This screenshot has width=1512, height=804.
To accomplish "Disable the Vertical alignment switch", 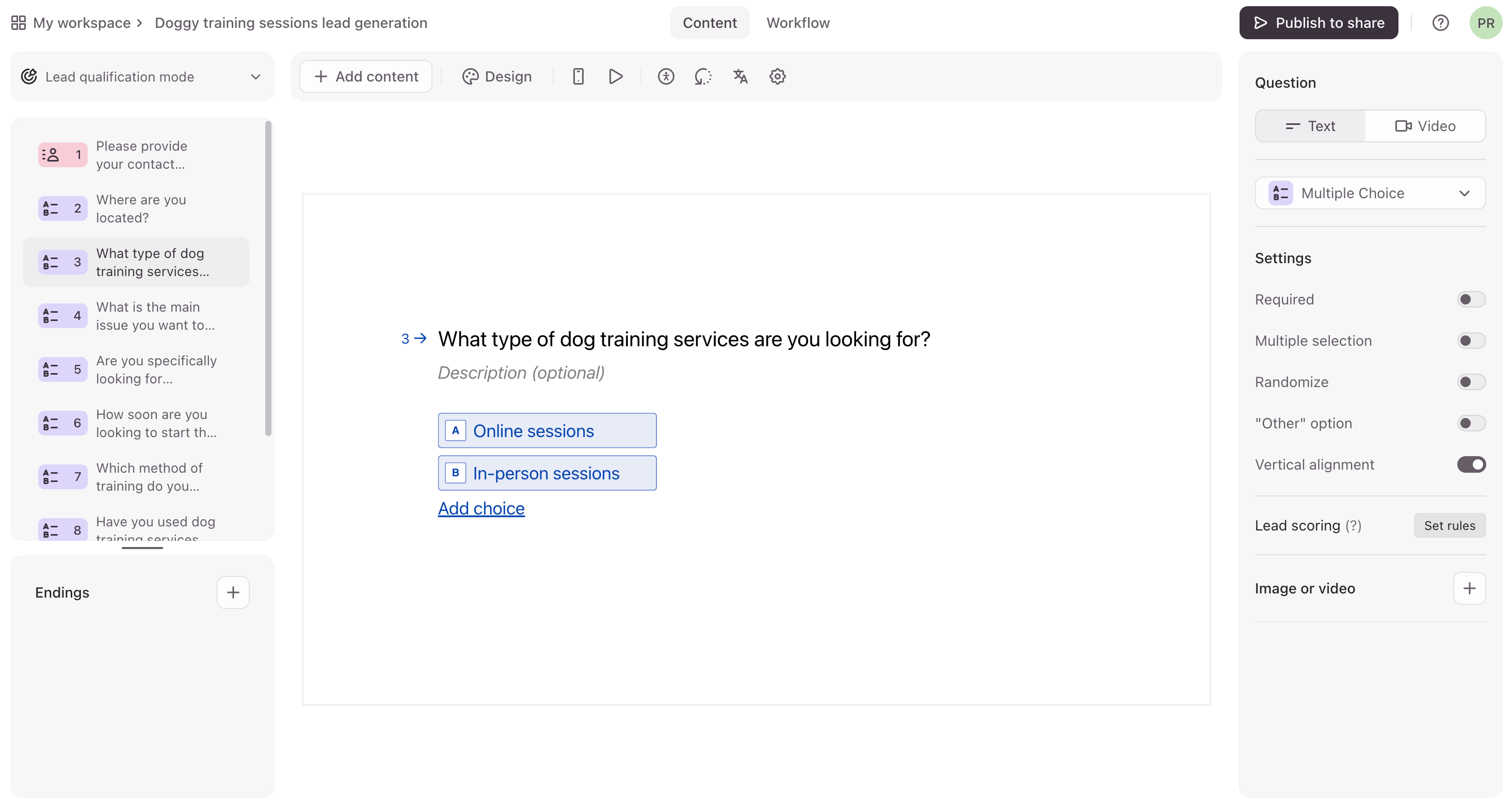I will point(1471,464).
